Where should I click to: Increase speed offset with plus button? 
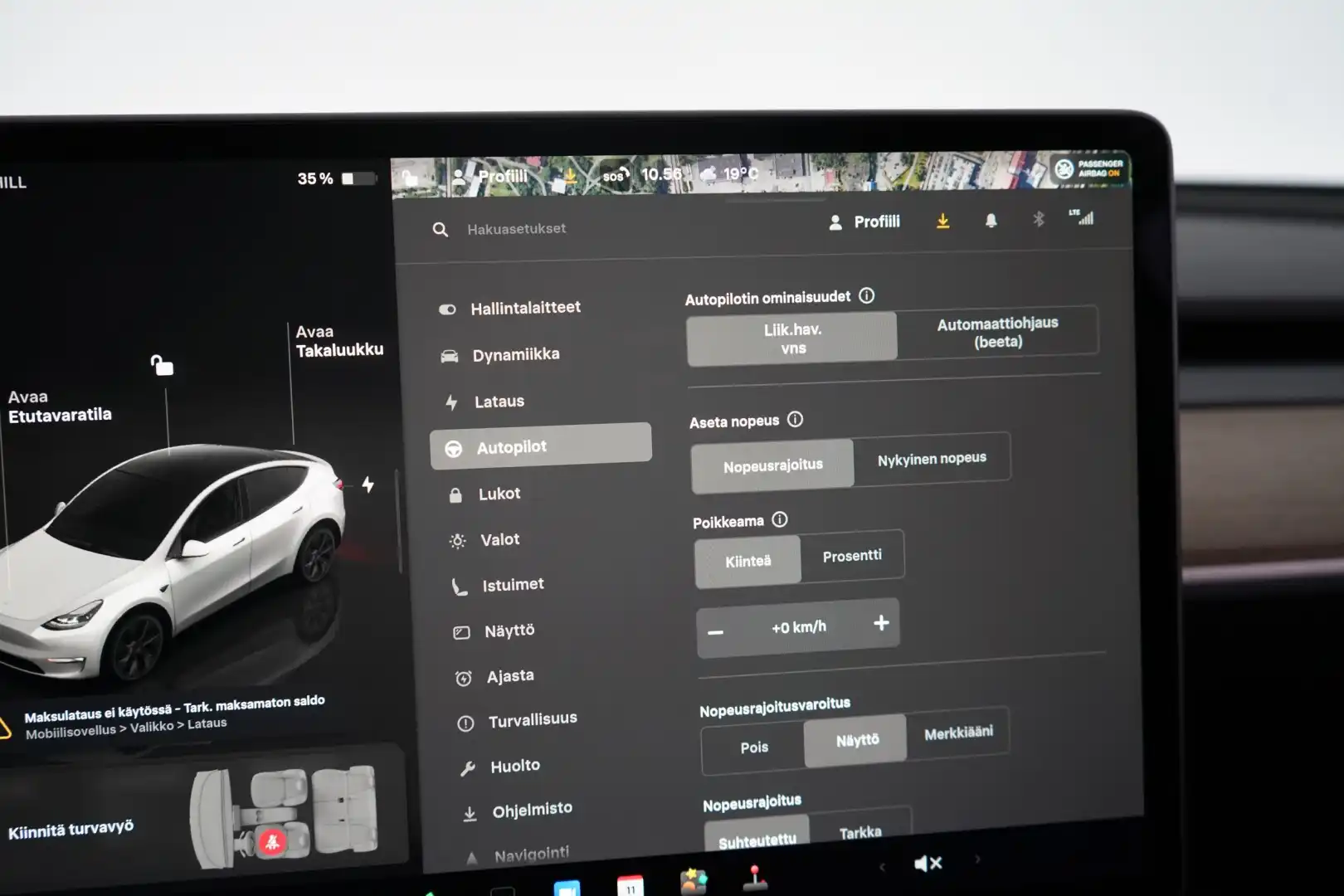[881, 623]
